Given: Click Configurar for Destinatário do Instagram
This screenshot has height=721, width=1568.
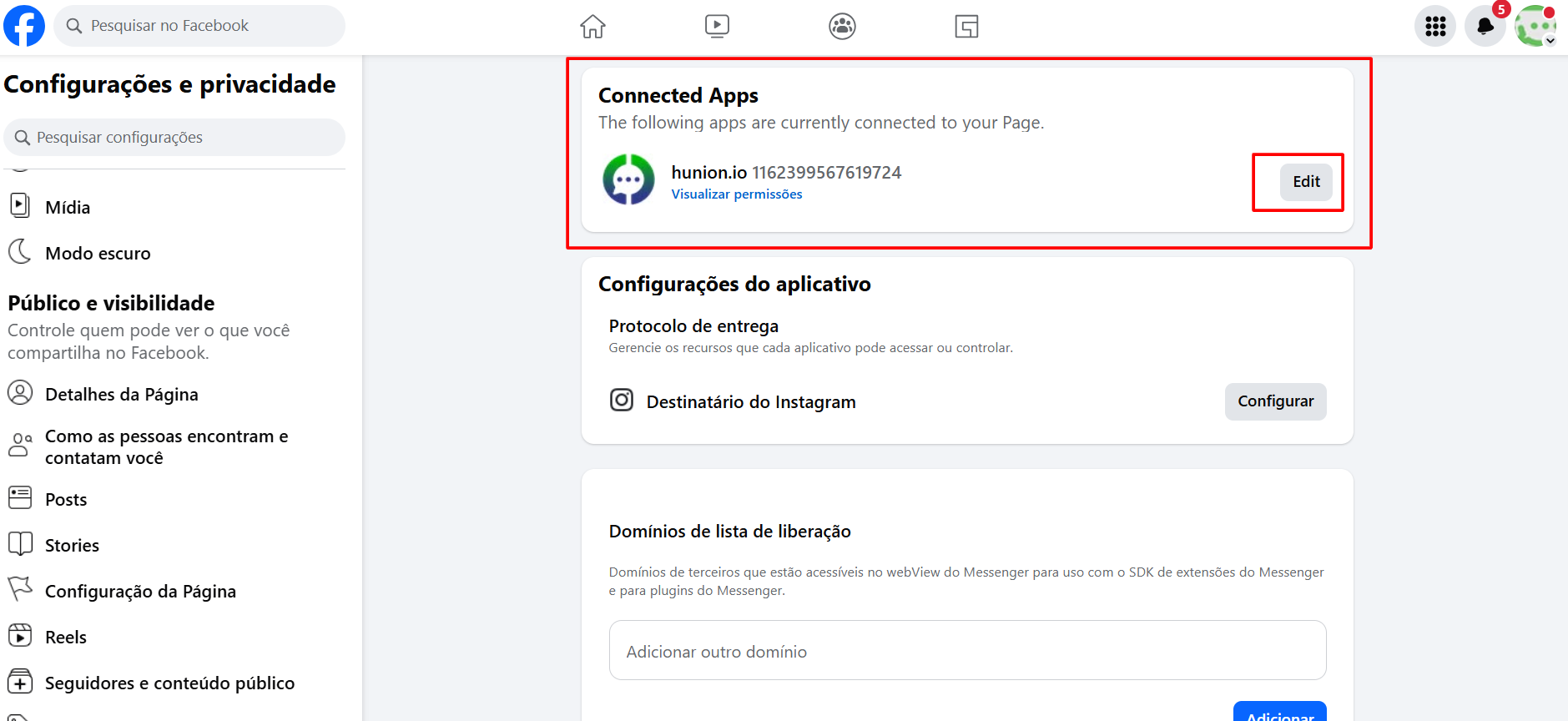Looking at the screenshot, I should click(1275, 401).
